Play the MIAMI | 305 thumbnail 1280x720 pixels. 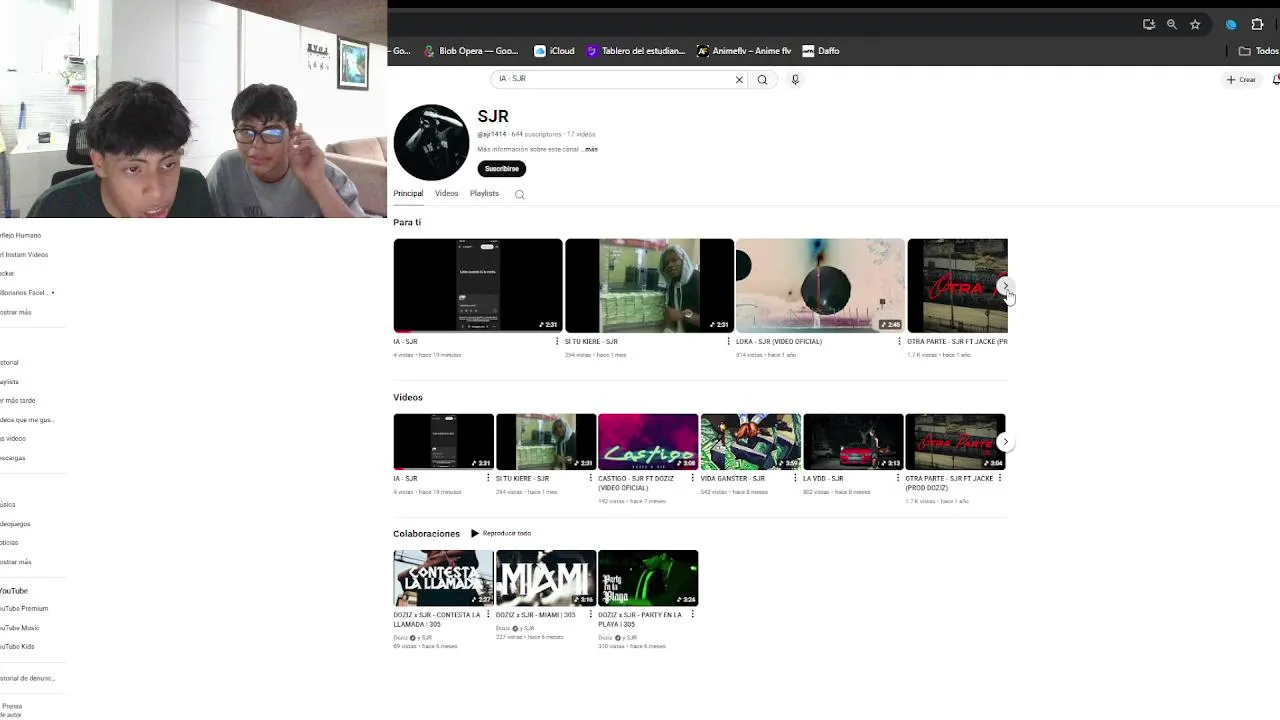[546, 578]
